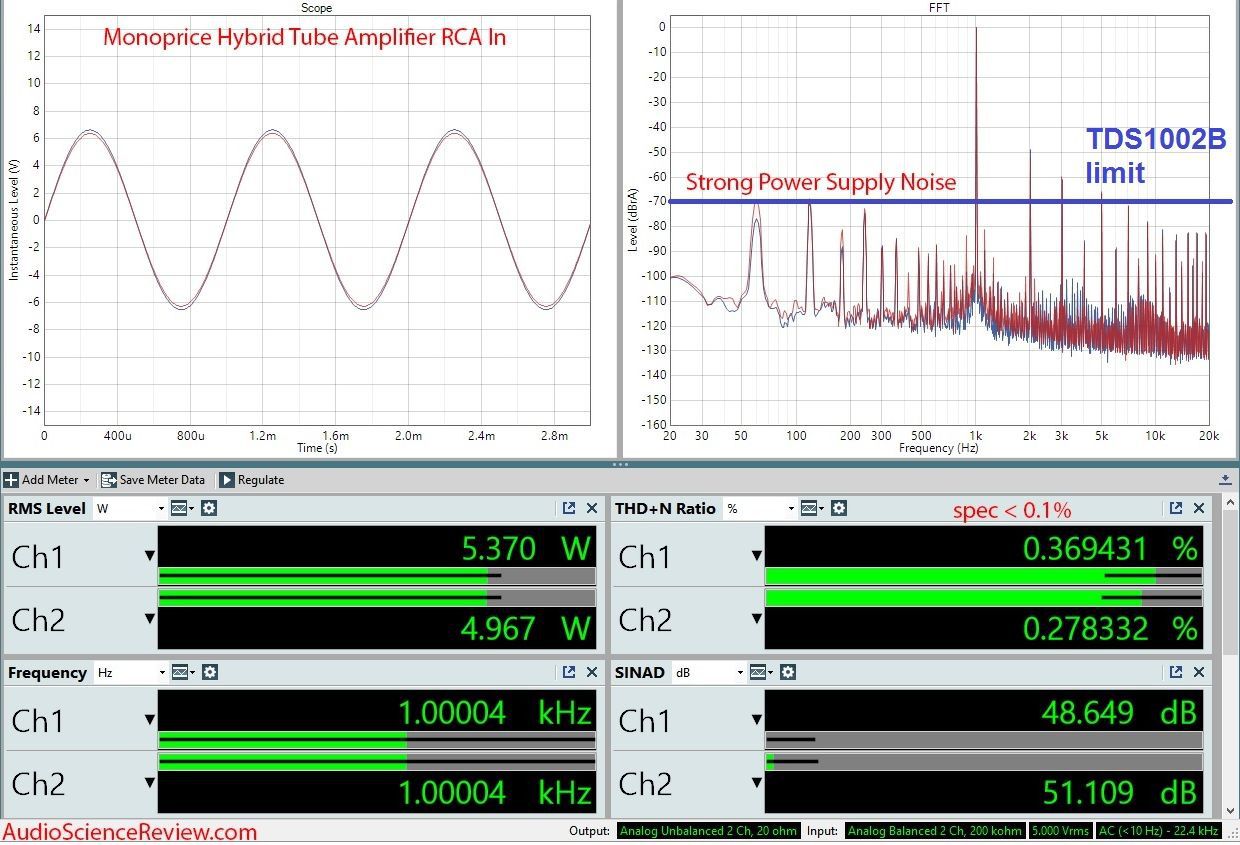Screen dimensions: 1240x845
Task: Open THD+N Ratio bar graph options icon
Action: coord(812,508)
